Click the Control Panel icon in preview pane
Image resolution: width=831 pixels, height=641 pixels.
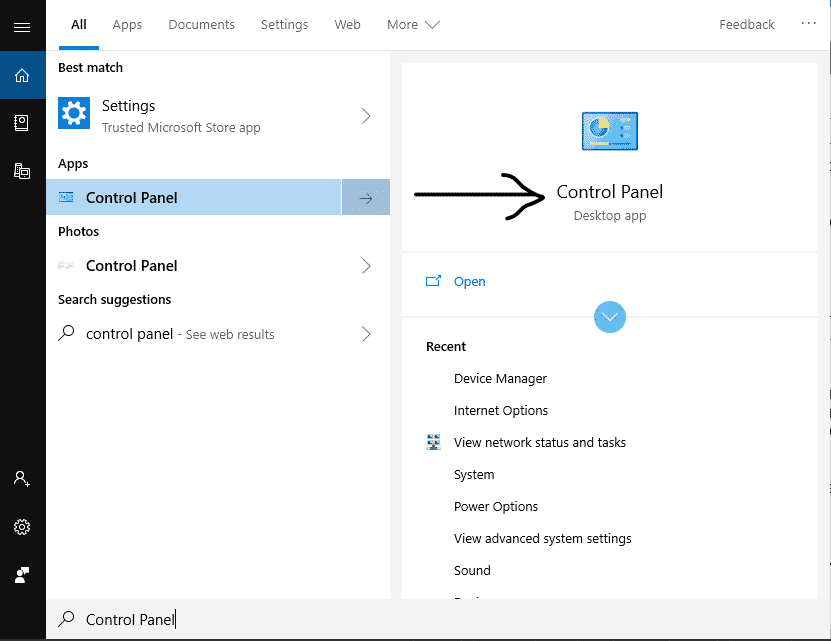pyautogui.click(x=609, y=130)
